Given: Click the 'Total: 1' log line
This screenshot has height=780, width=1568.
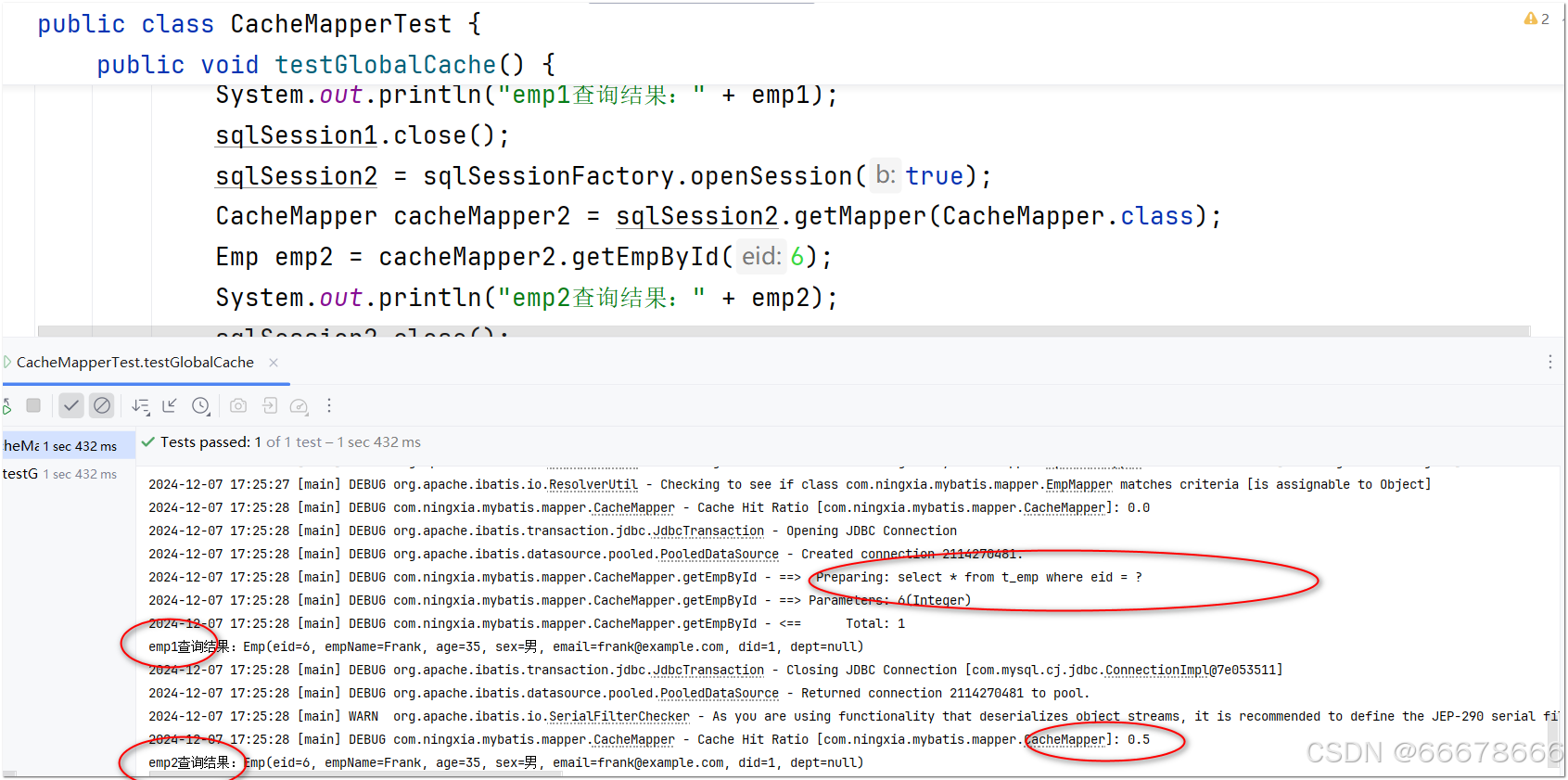Looking at the screenshot, I should click(527, 623).
